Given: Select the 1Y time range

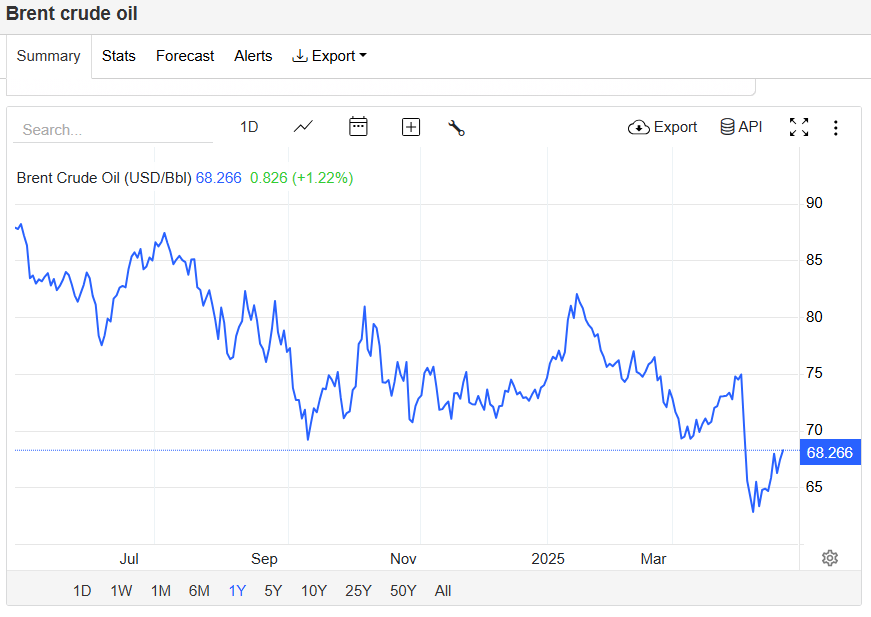Looking at the screenshot, I should (x=237, y=591).
